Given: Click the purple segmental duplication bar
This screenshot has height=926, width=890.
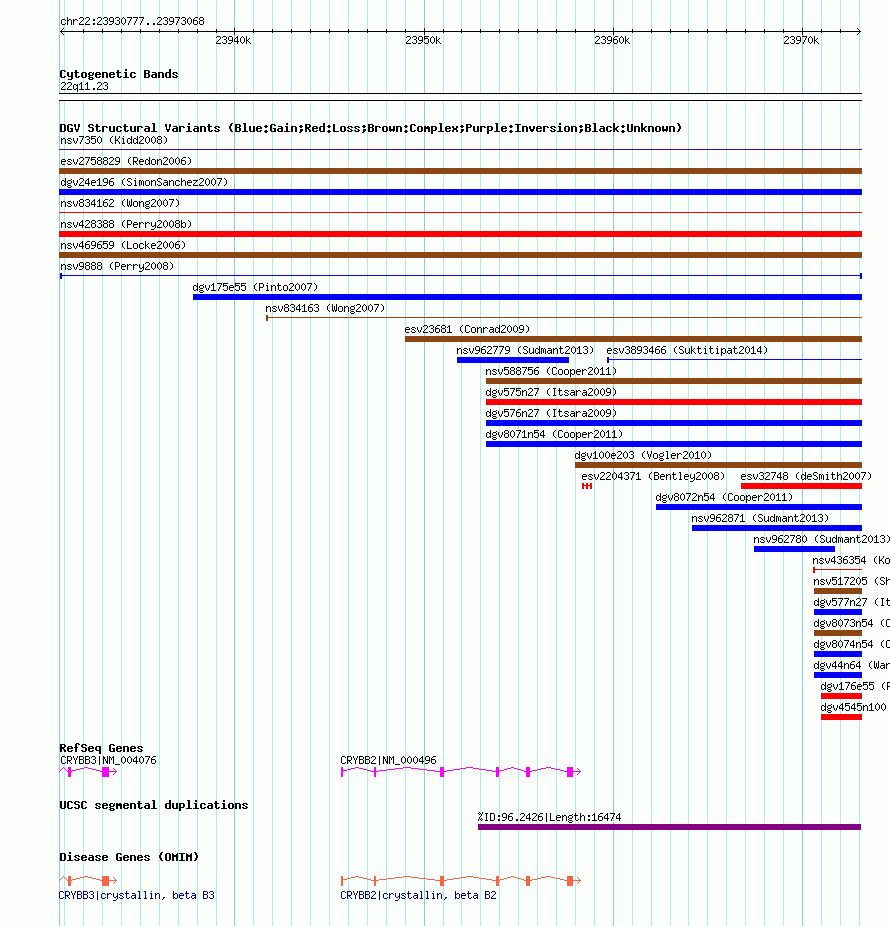Looking at the screenshot, I should point(670,827).
